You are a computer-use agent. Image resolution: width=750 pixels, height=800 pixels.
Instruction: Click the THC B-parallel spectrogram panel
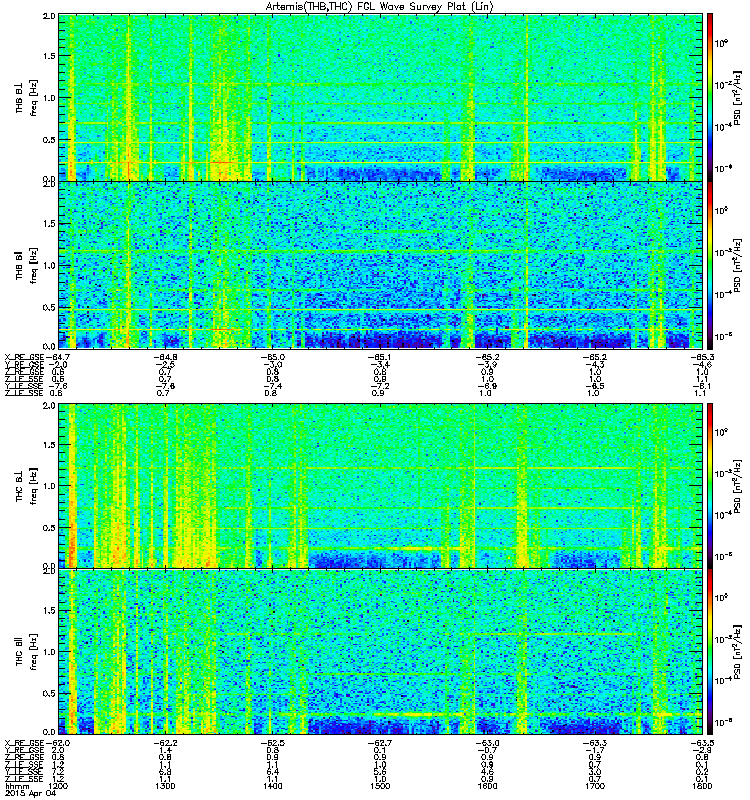coord(380,652)
